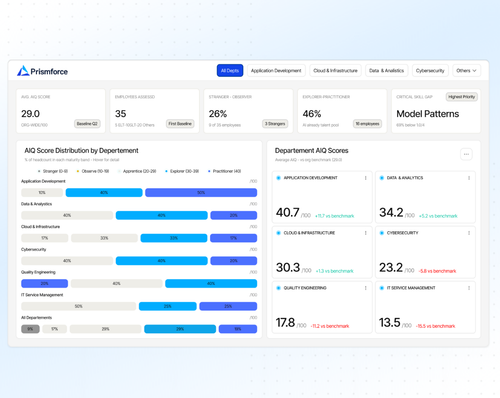Click the 34.2 Data & Analytics score
500x398 pixels.
(391, 212)
